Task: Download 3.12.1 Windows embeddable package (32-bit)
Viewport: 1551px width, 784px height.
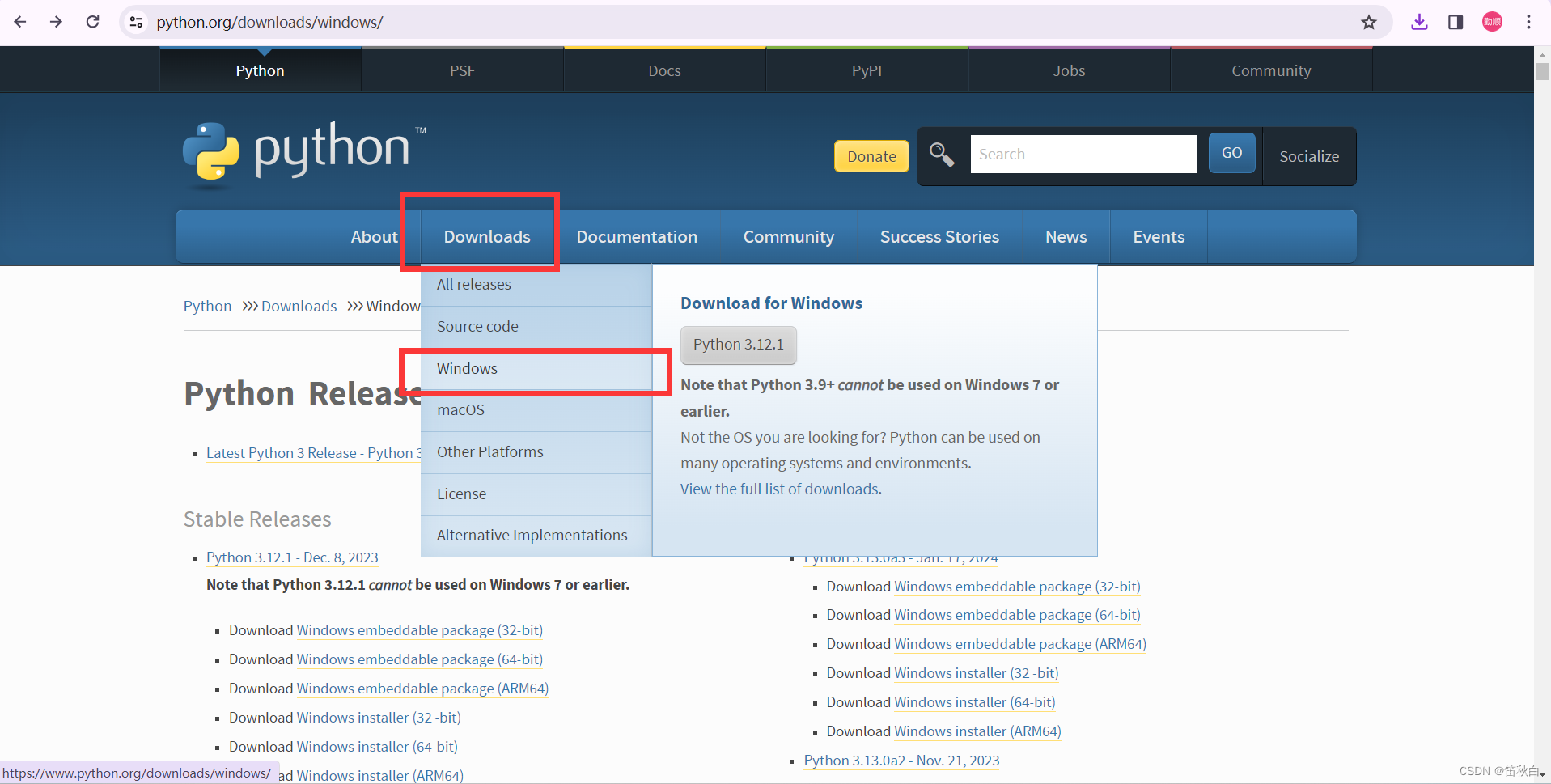Action: tap(420, 630)
